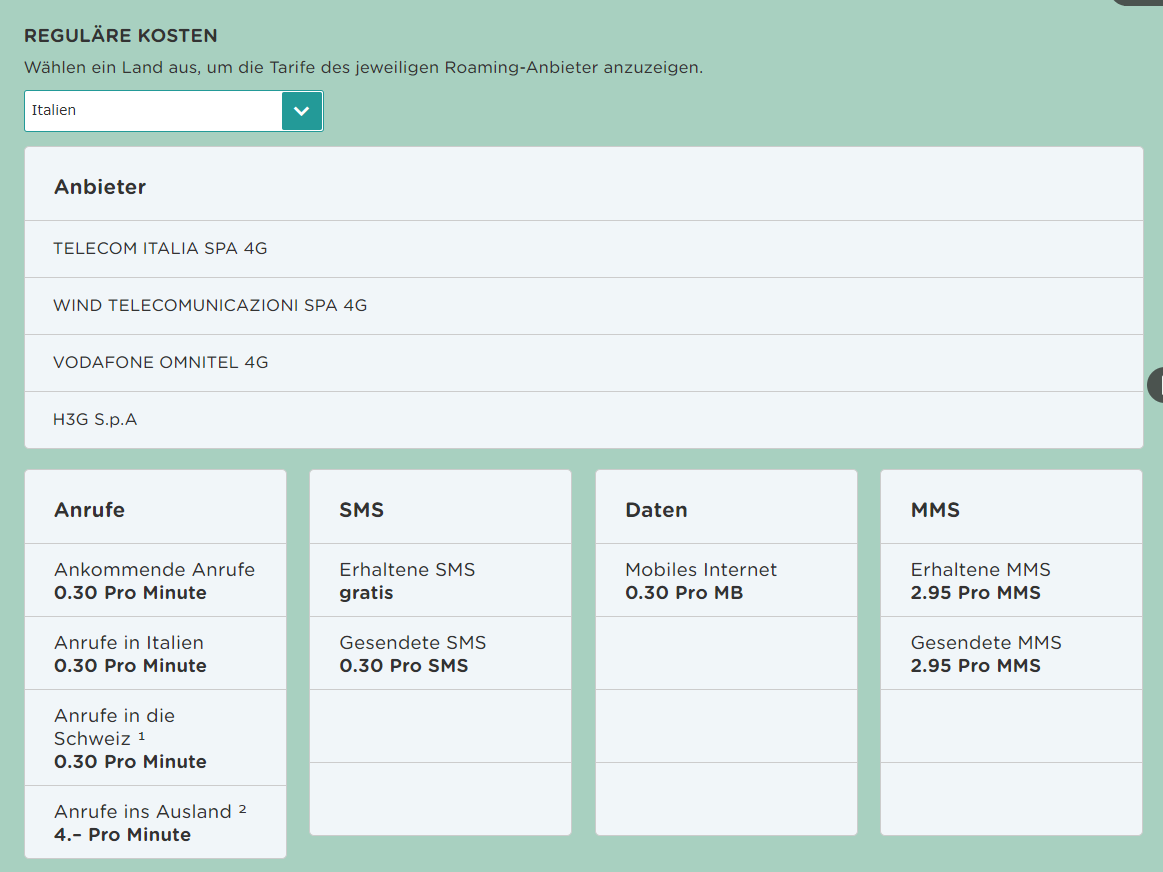The height and width of the screenshot is (872, 1163).
Task: Click the Daten card heading
Action: point(656,509)
